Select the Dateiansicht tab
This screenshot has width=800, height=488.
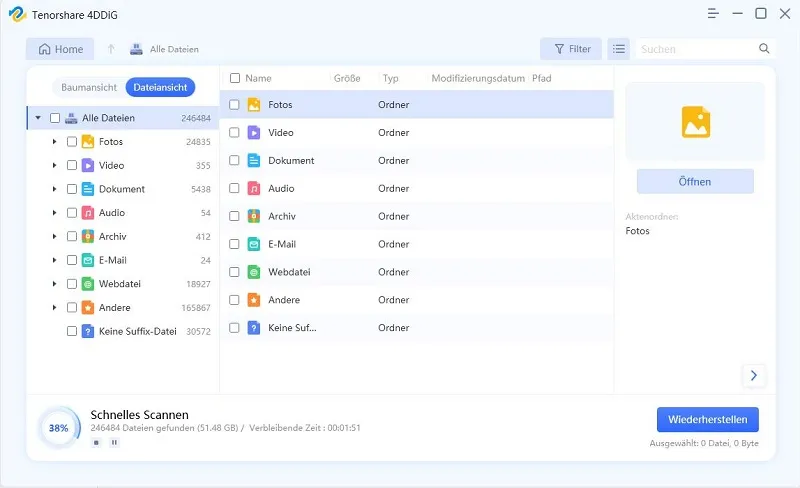click(x=161, y=88)
